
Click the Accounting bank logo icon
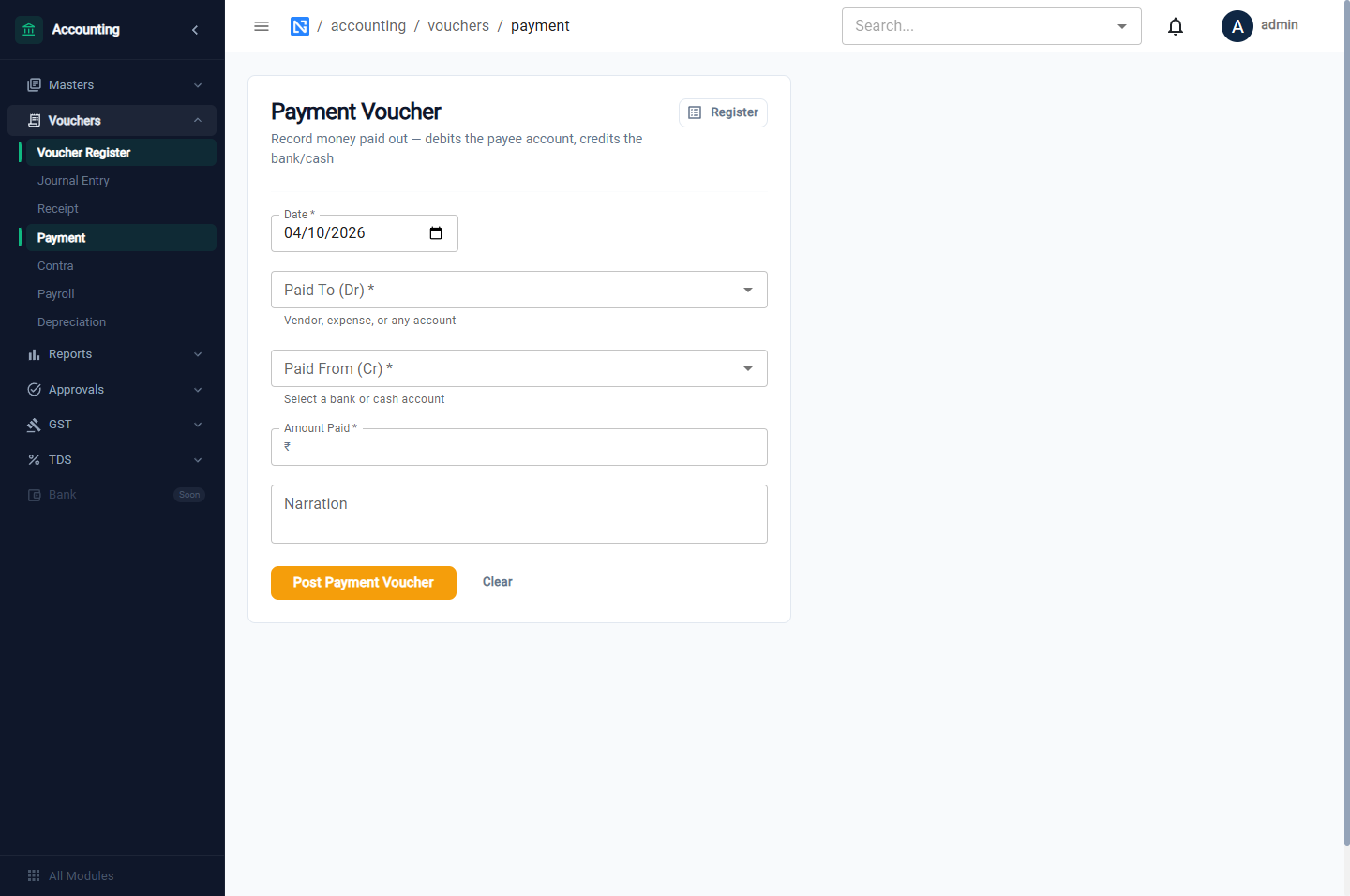pos(29,30)
